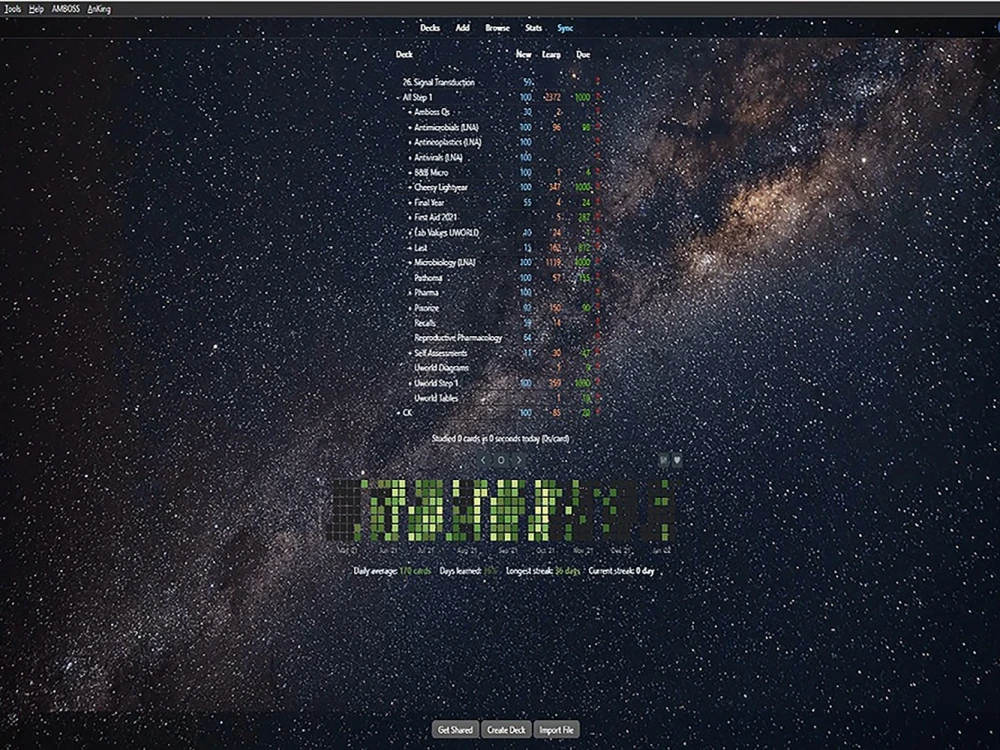Image resolution: width=1000 pixels, height=750 pixels.
Task: Expand the Pharma subdeck
Action: click(410, 293)
